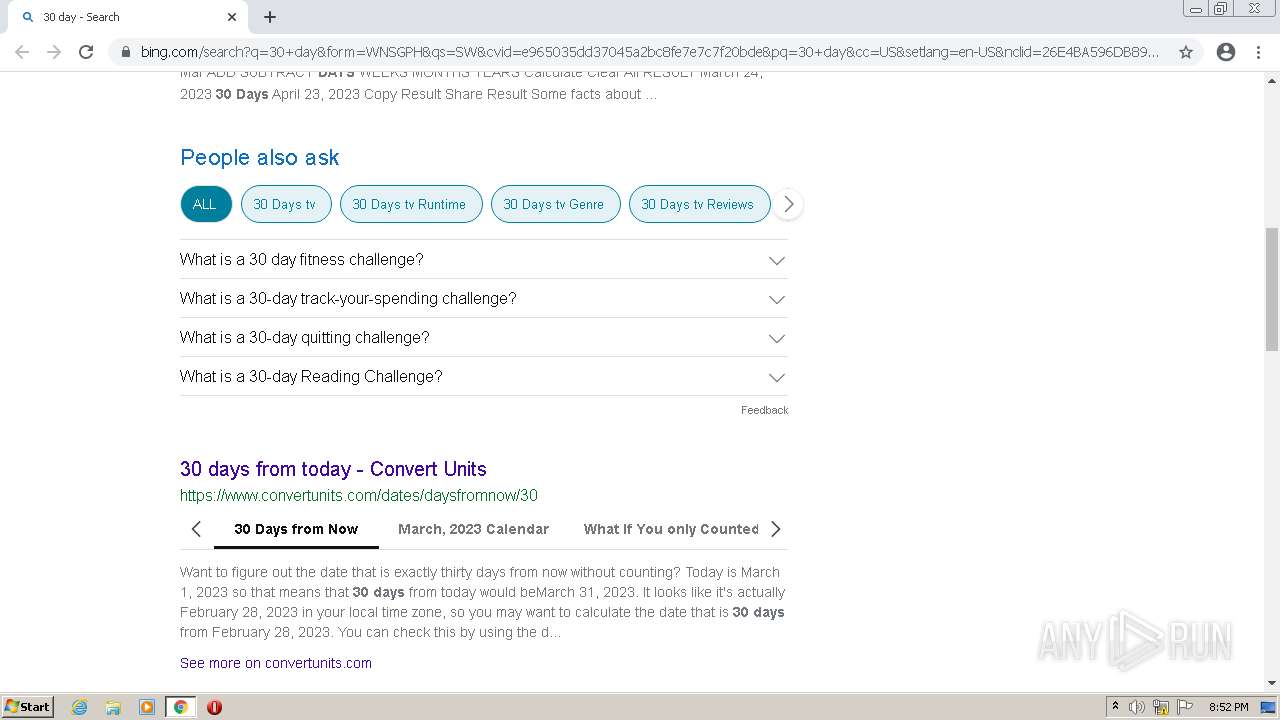Click the network tray icon

click(1161, 707)
